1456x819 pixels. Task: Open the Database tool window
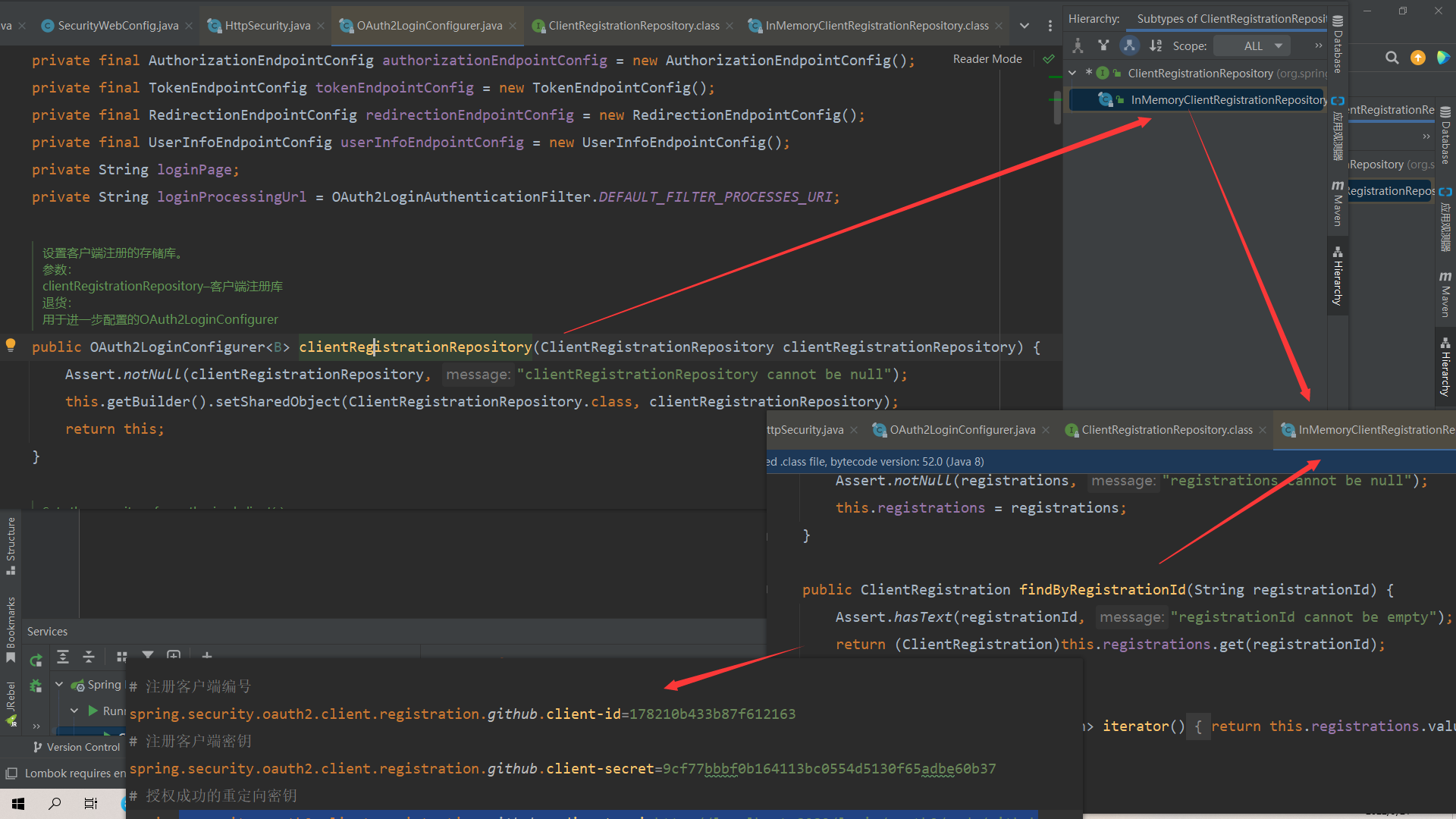[1338, 45]
